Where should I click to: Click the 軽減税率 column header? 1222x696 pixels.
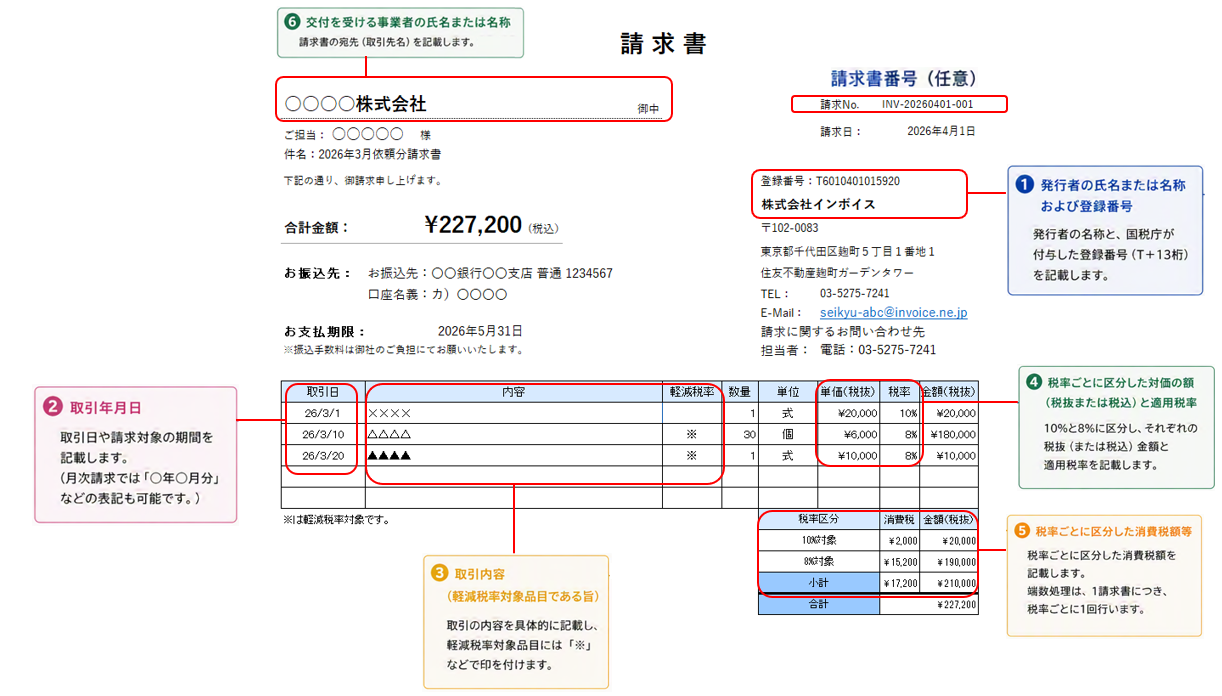coord(691,391)
